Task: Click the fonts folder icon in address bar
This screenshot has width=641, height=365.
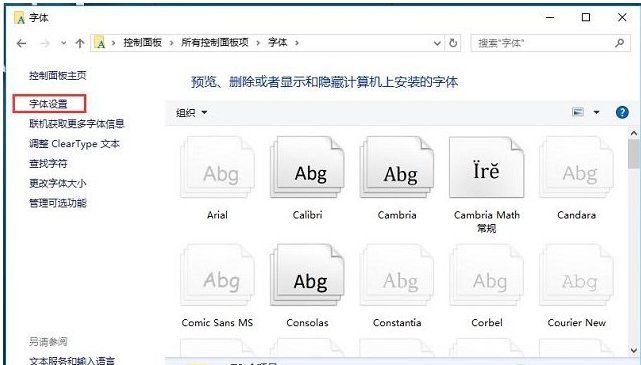Action: (100, 43)
